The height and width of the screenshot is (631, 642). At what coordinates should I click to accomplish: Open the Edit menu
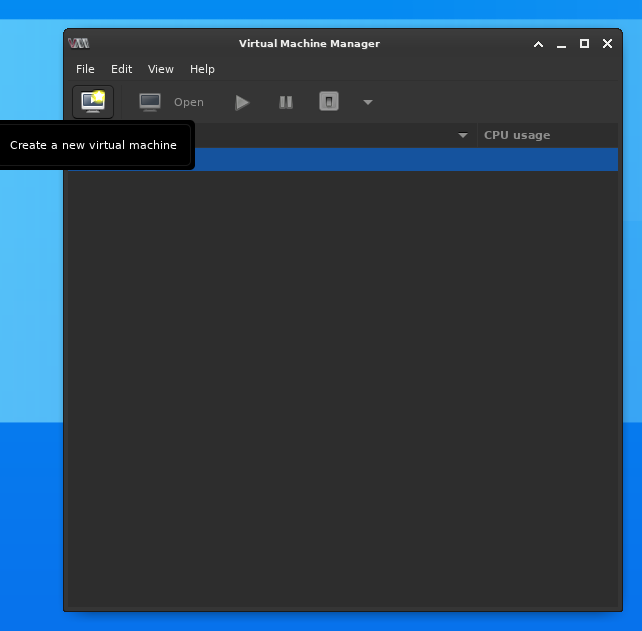(x=121, y=69)
